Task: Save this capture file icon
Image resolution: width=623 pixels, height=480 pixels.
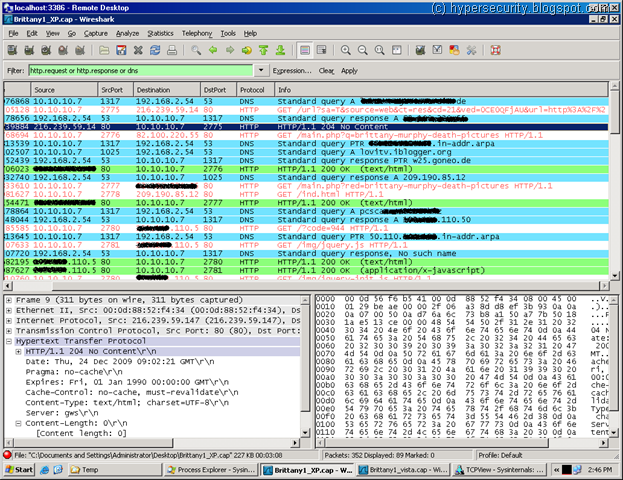Action: click(121, 50)
